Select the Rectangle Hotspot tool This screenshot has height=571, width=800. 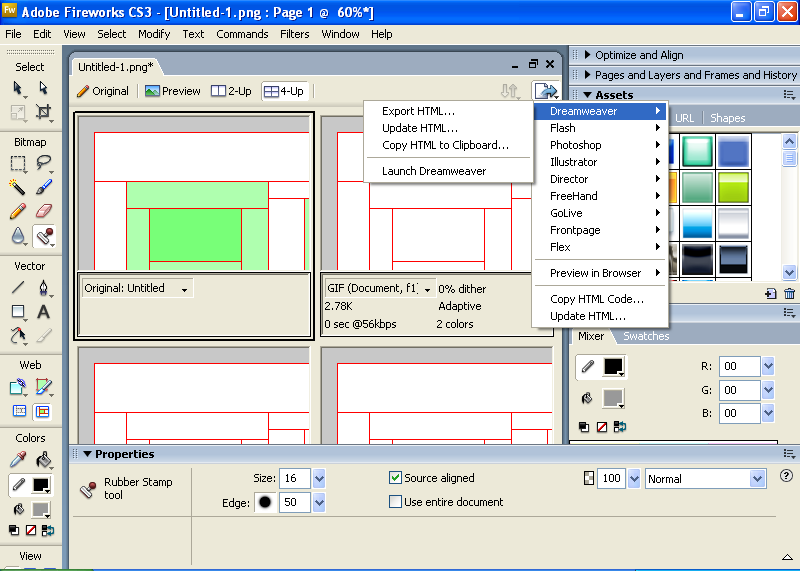pyautogui.click(x=18, y=387)
